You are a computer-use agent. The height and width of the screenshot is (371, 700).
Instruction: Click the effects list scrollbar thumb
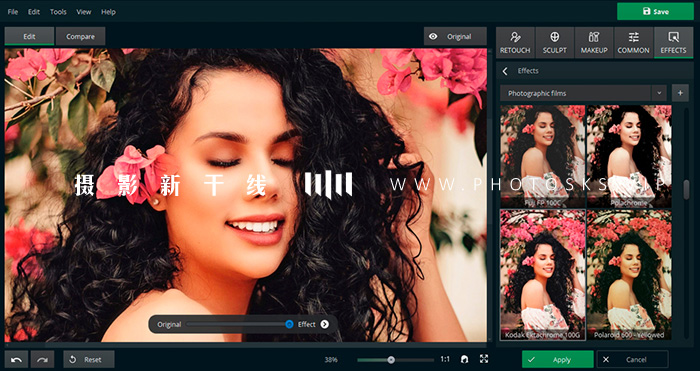[x=686, y=190]
